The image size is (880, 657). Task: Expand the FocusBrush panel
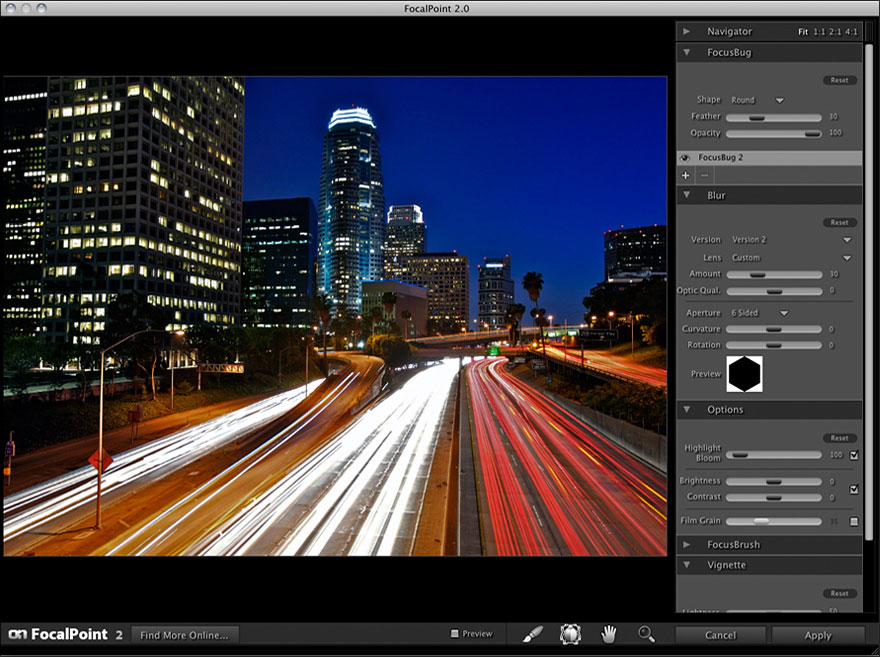[x=686, y=544]
